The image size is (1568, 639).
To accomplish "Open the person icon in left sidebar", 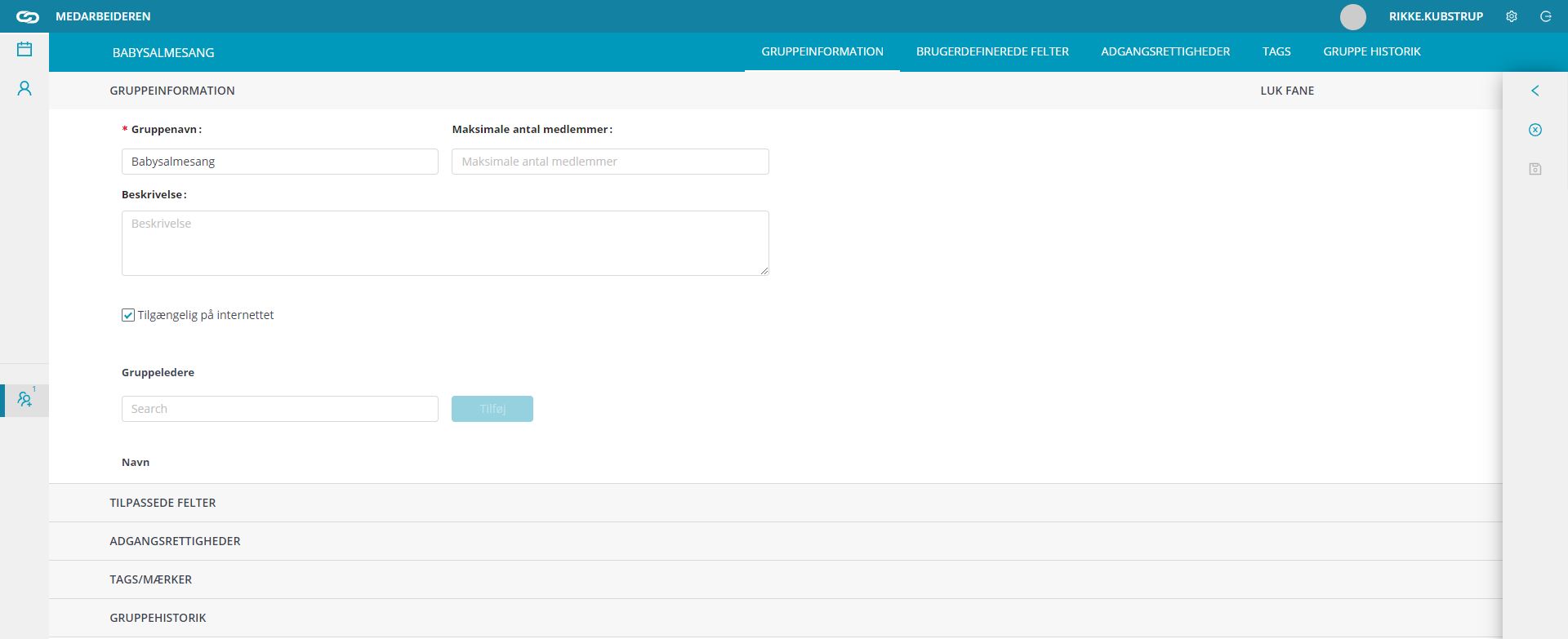I will (x=24, y=88).
